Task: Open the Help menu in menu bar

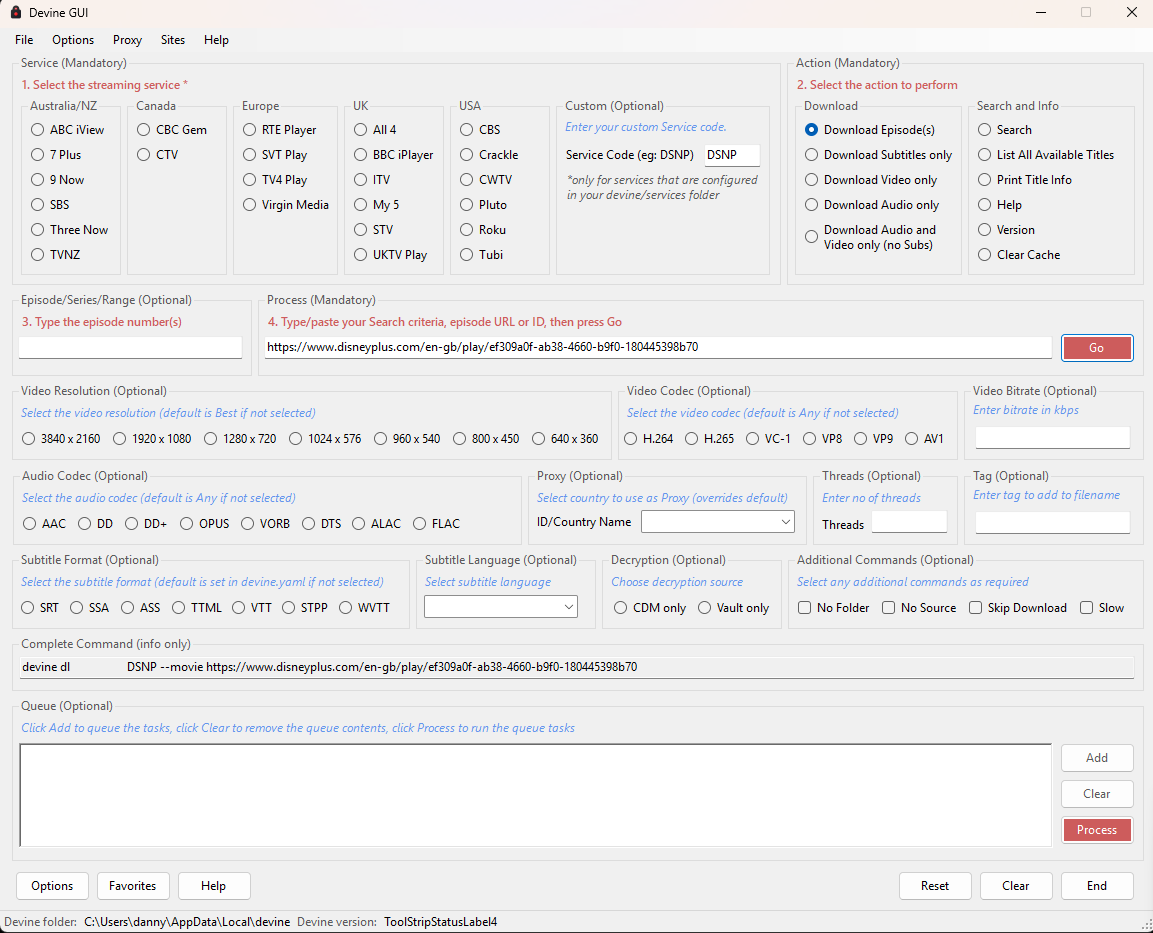Action: click(x=216, y=40)
